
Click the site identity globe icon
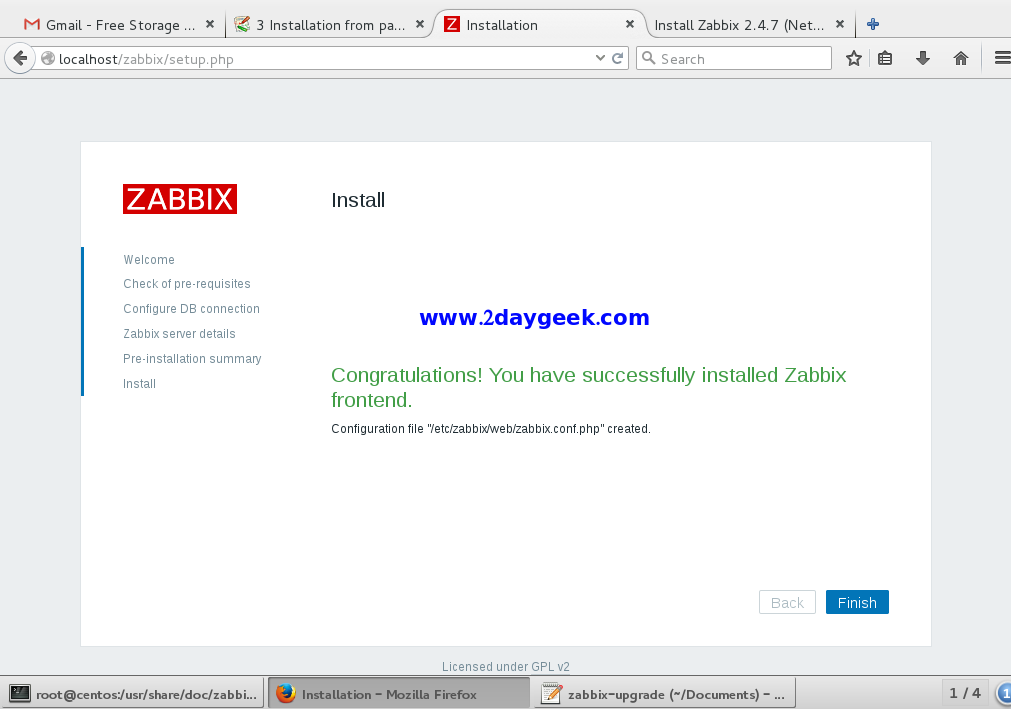click(48, 59)
